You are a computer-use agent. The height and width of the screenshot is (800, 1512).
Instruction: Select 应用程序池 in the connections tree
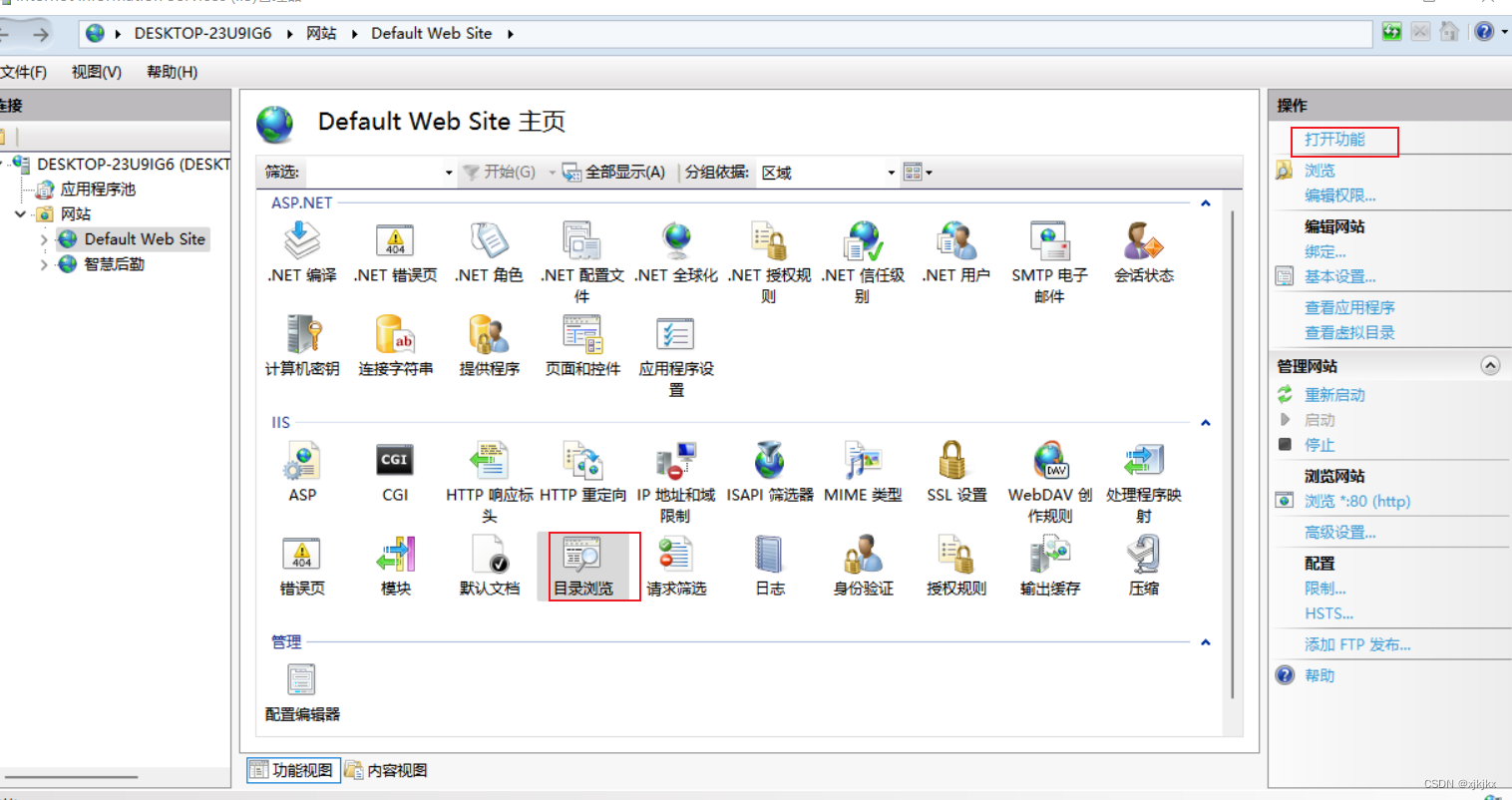click(98, 190)
